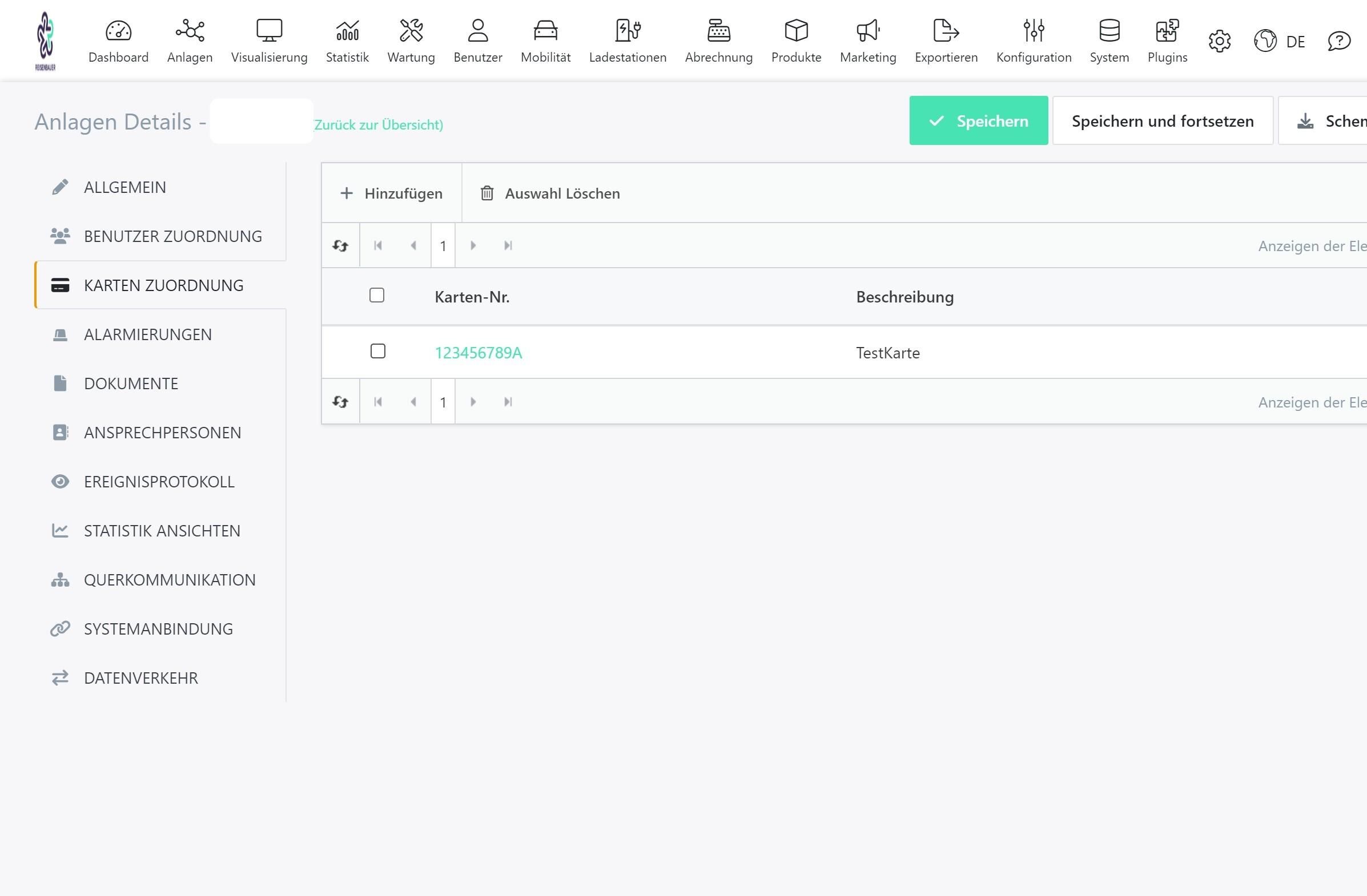The height and width of the screenshot is (896, 1367).
Task: Open the Konfiguration menu
Action: pyautogui.click(x=1034, y=40)
